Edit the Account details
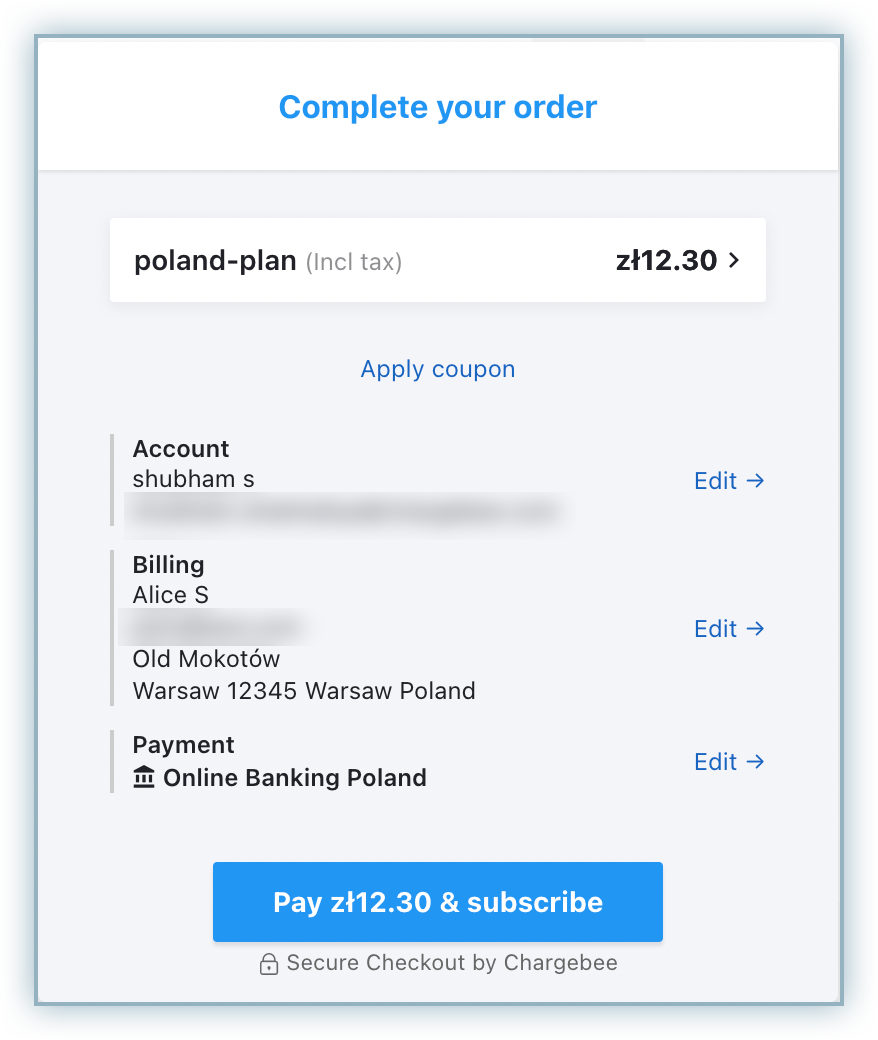Image resolution: width=878 pixels, height=1040 pixels. coord(729,481)
